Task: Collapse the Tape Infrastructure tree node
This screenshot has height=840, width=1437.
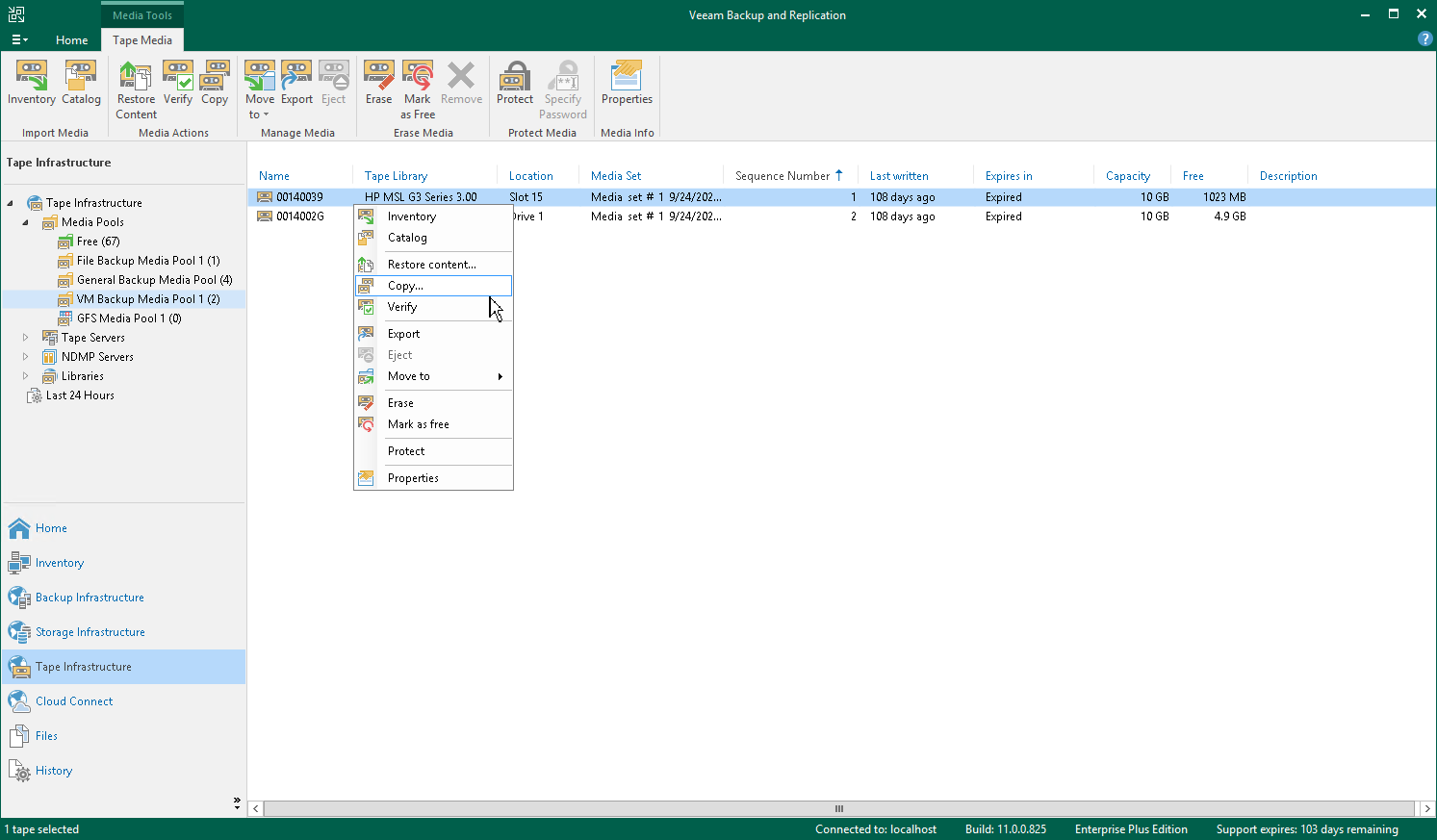Action: tap(11, 203)
